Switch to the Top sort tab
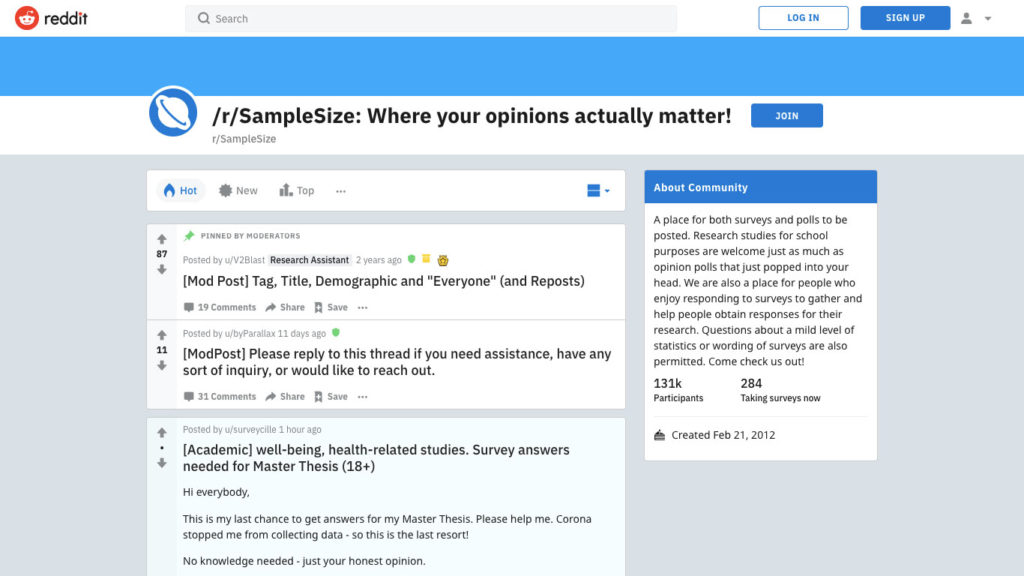The image size is (1024, 576). (x=297, y=191)
